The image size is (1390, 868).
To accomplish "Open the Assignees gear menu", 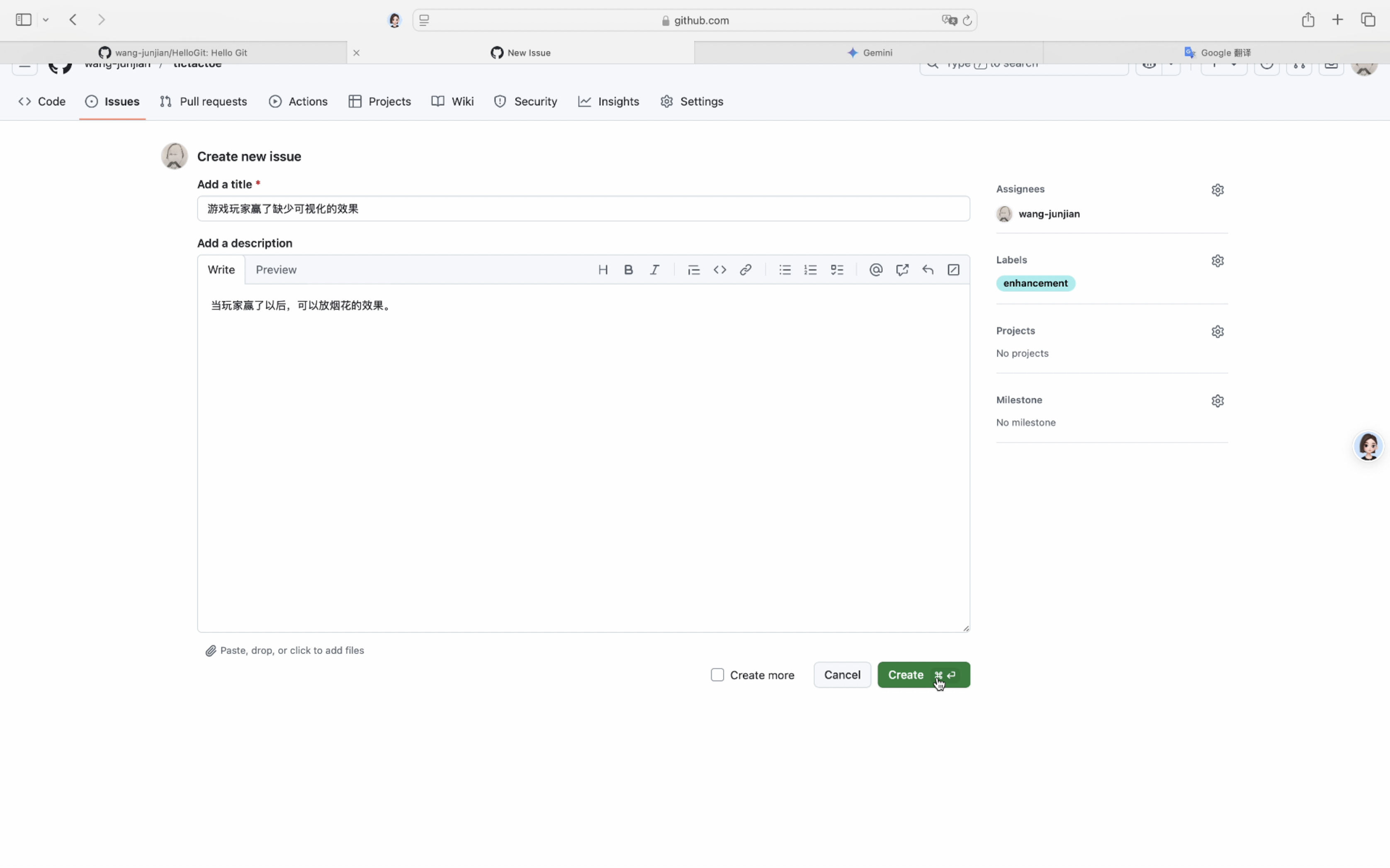I will [1217, 190].
